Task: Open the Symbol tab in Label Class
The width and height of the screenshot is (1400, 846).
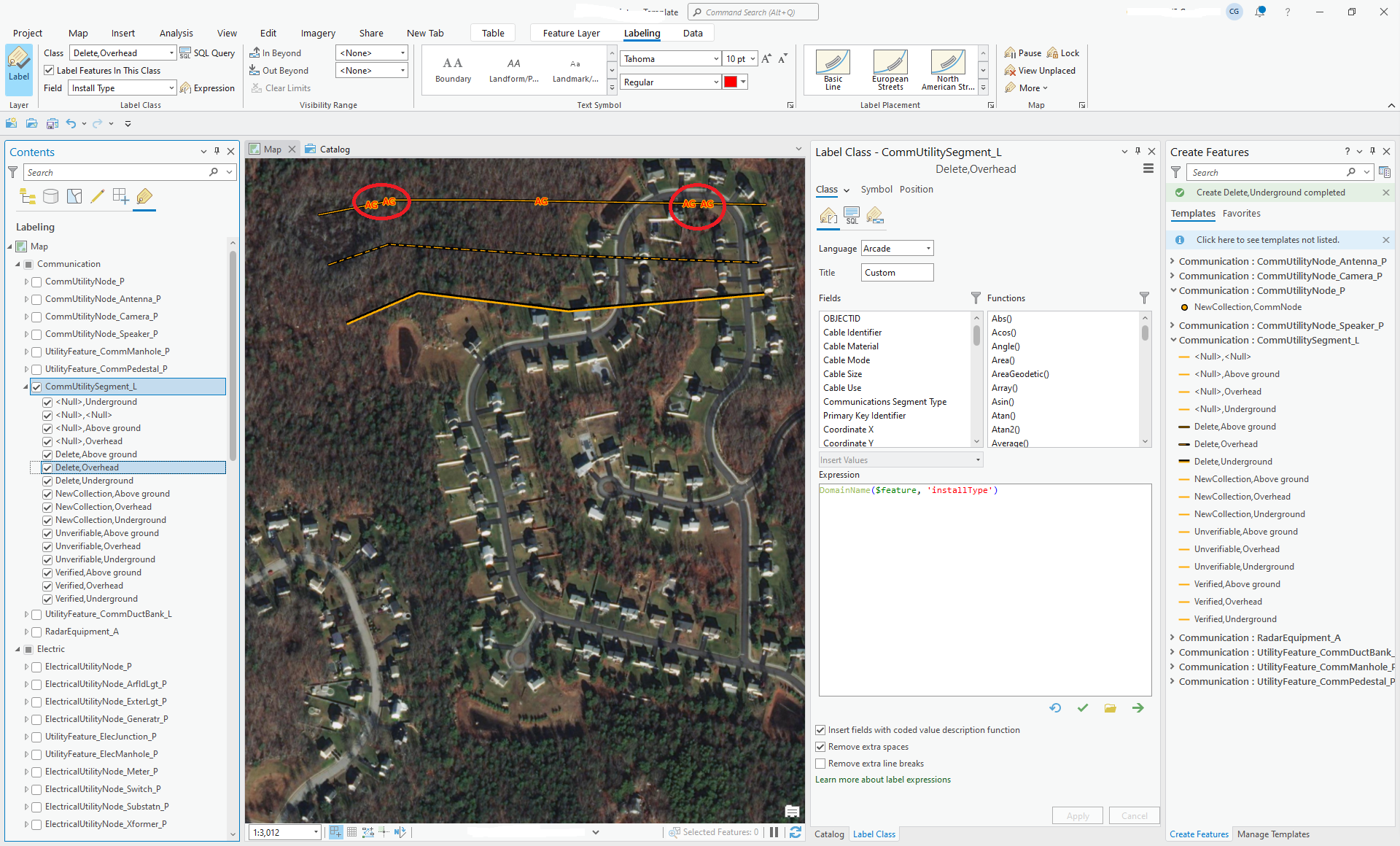Action: [876, 189]
